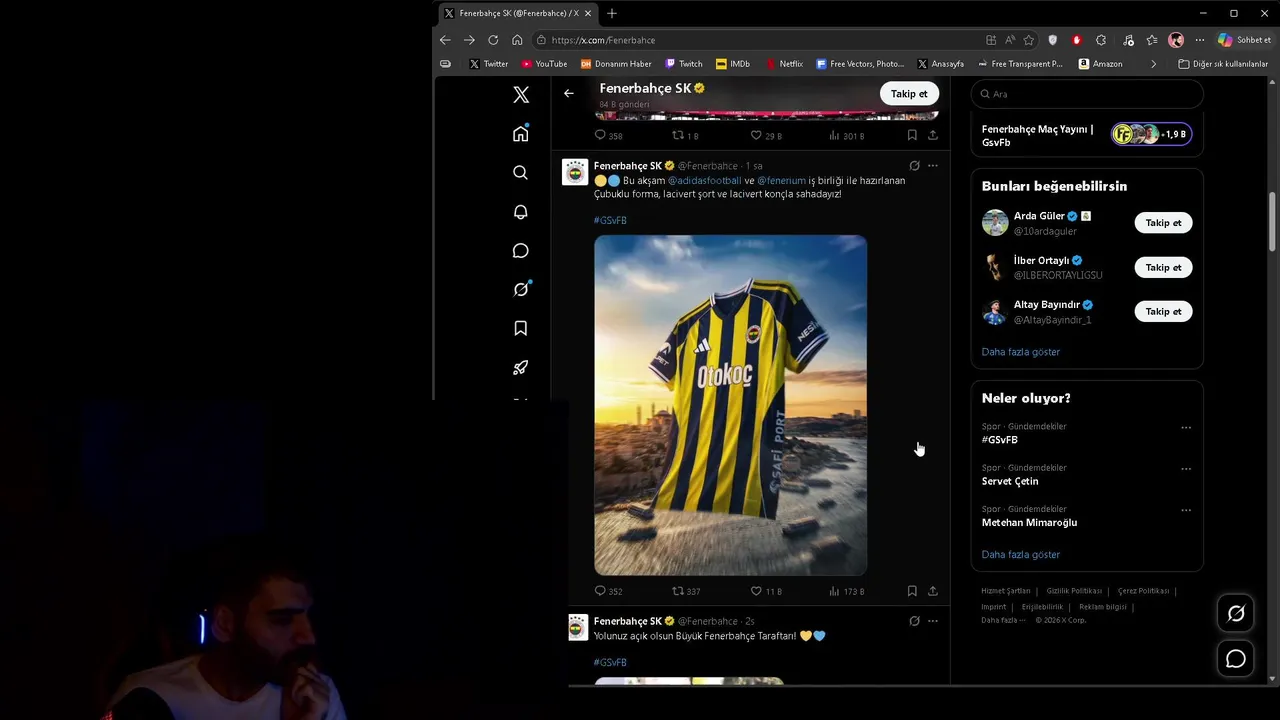Show more trends under Metehan Mimaroğlu
The image size is (1280, 720).
point(1021,554)
